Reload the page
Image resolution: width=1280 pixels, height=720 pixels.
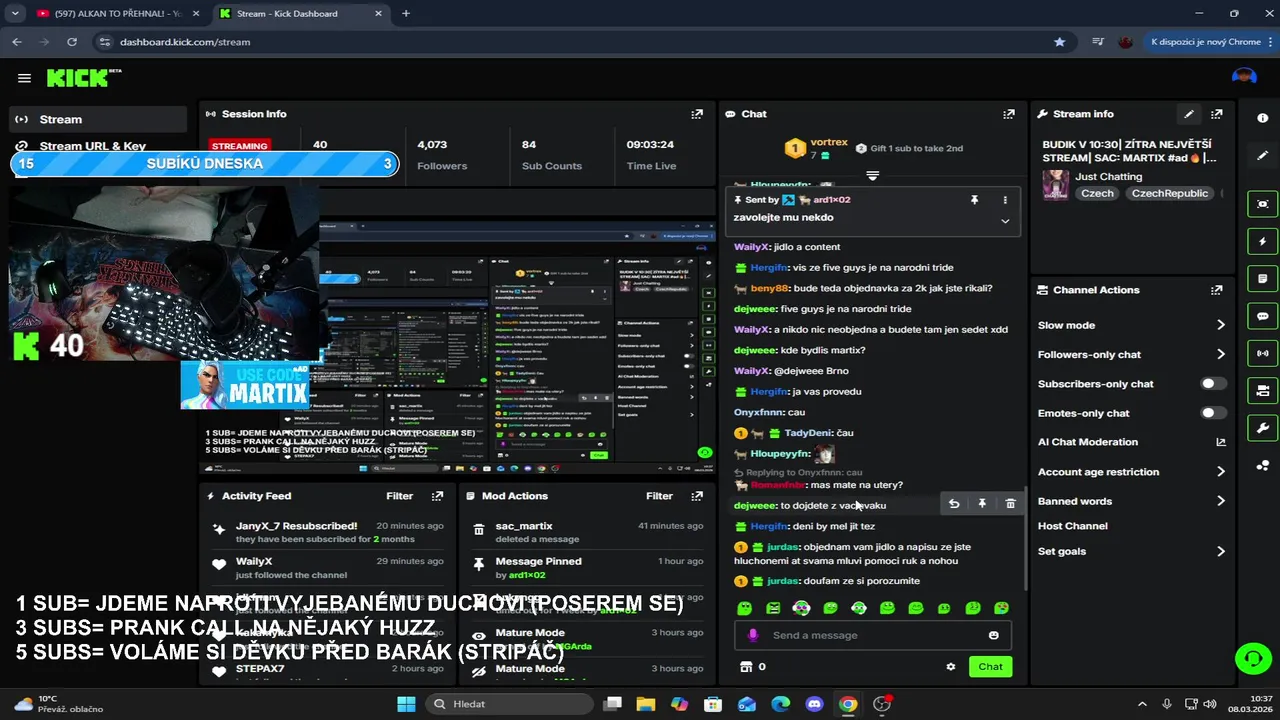tap(72, 42)
